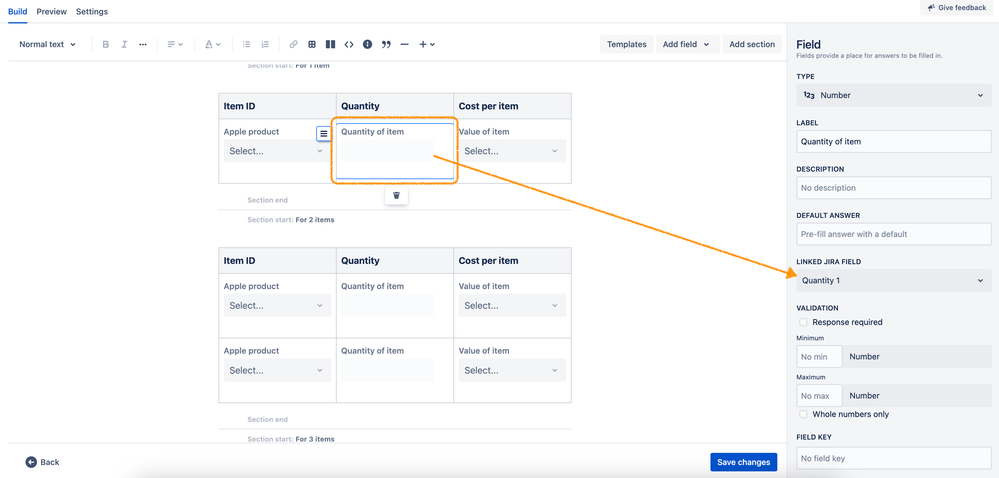
Task: Insert a numbered list
Action: pyautogui.click(x=265, y=45)
